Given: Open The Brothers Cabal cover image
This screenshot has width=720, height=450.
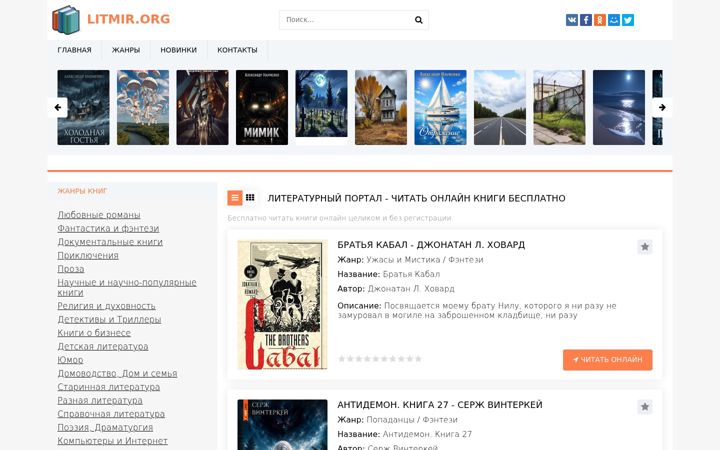Looking at the screenshot, I should click(282, 305).
